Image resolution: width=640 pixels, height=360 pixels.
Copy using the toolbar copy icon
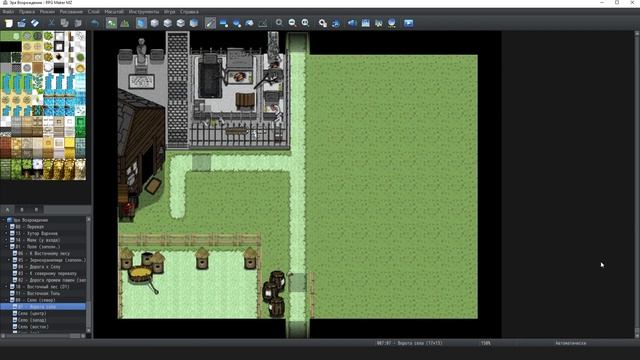pos(64,23)
